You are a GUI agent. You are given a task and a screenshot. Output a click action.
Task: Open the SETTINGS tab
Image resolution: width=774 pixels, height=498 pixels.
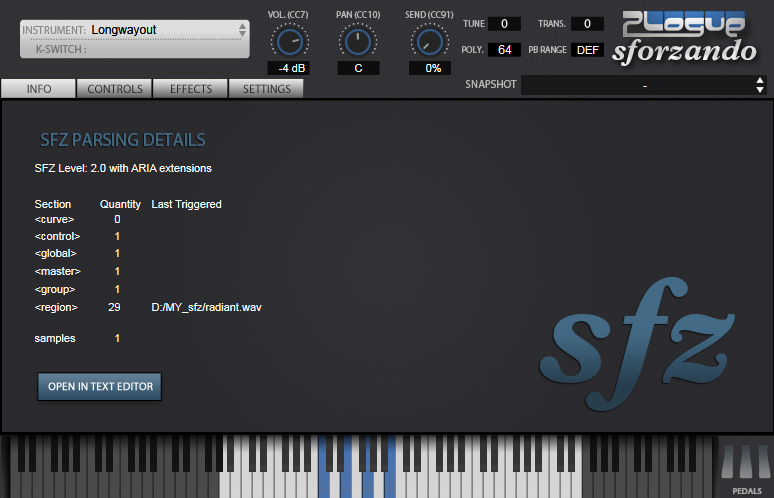tap(266, 89)
